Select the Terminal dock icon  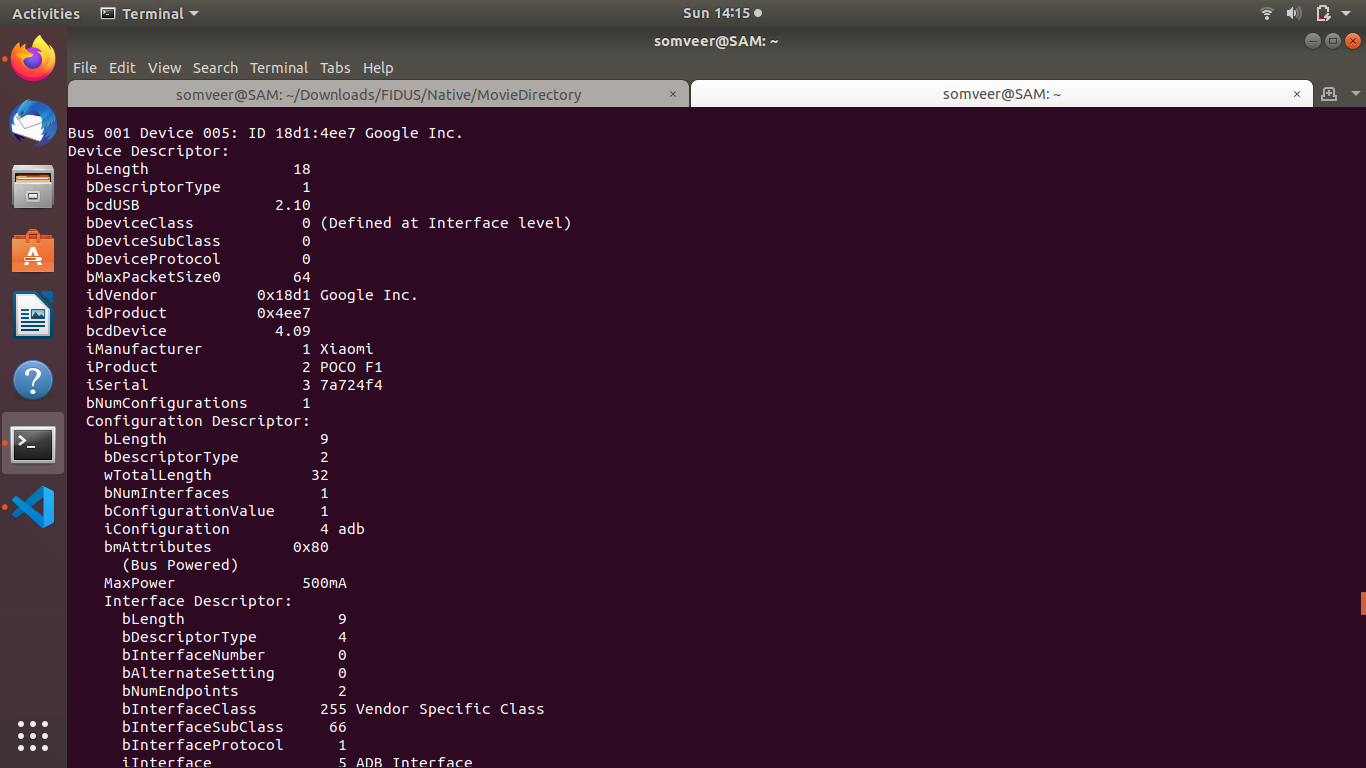click(33, 443)
